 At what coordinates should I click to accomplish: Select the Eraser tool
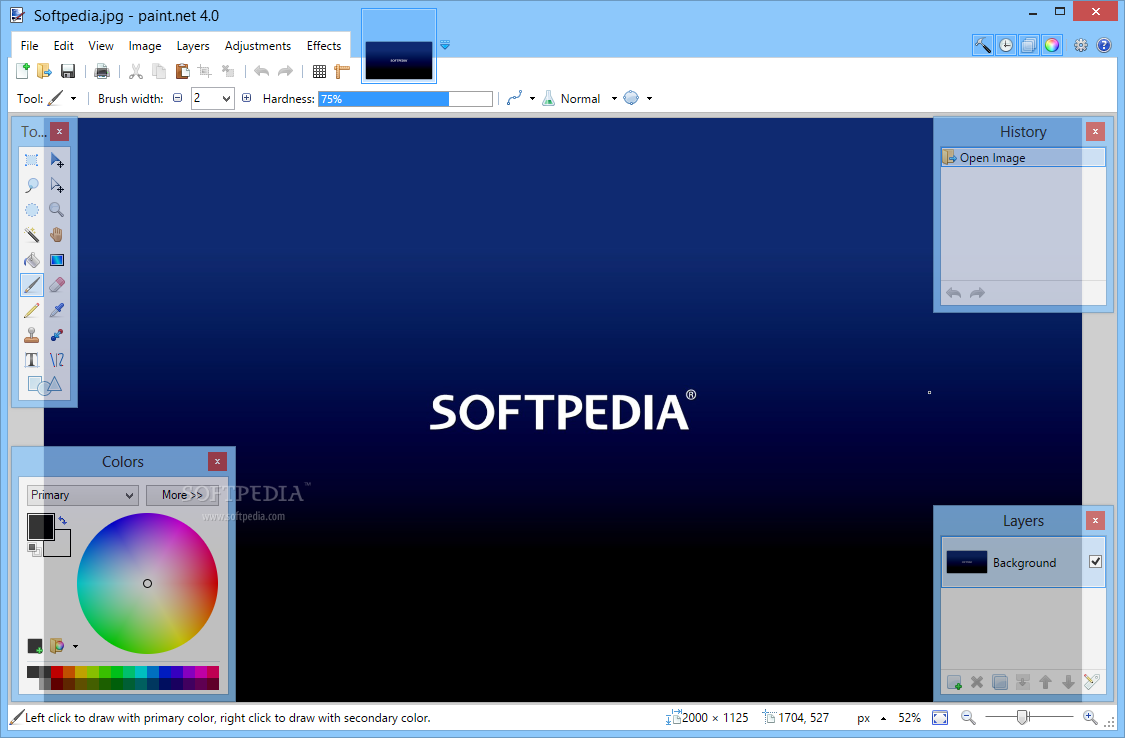57,285
